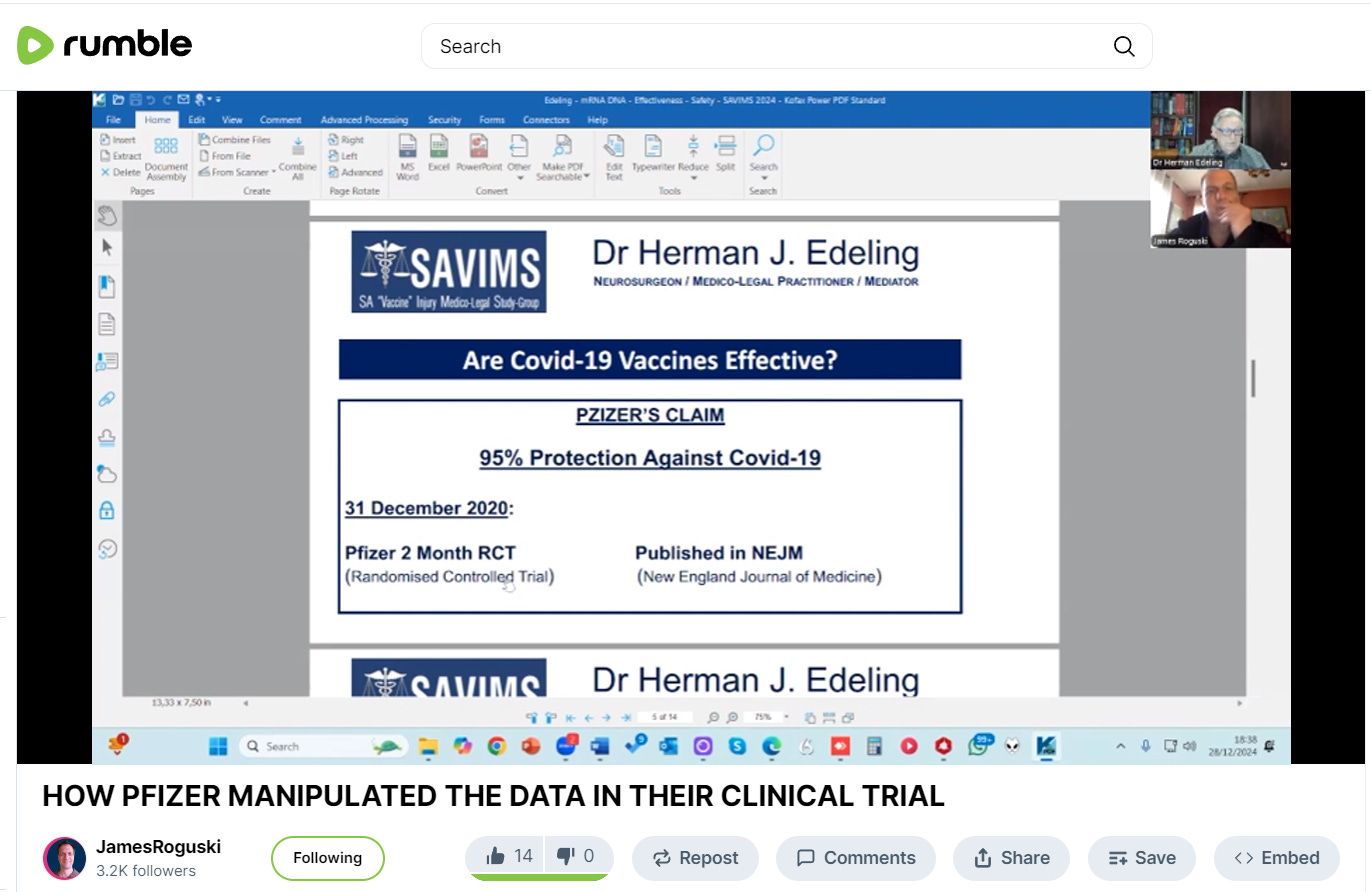Open Chrome from the Windows taskbar
This screenshot has height=892, width=1371.
pyautogui.click(x=496, y=746)
